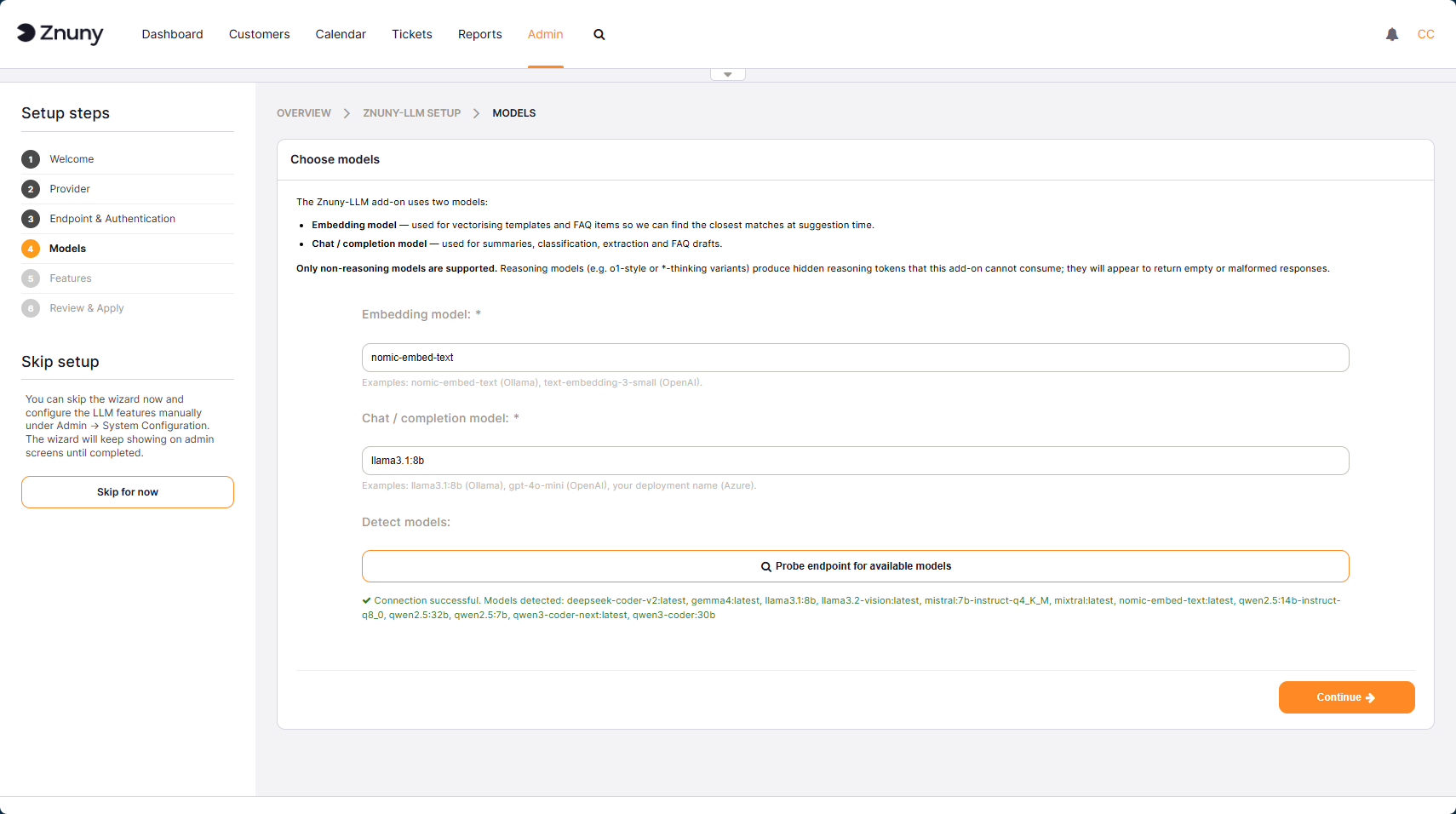Click the 'Connection successful' status message
Viewport: 1456px width, 814px height.
point(851,608)
